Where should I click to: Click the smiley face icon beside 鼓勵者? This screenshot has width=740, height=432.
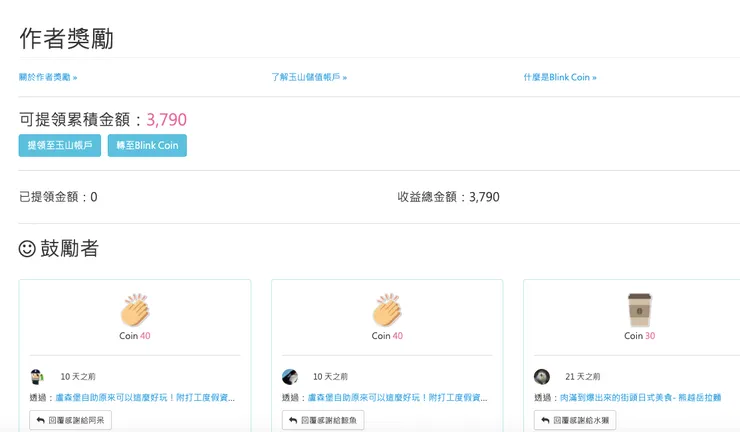click(x=27, y=248)
